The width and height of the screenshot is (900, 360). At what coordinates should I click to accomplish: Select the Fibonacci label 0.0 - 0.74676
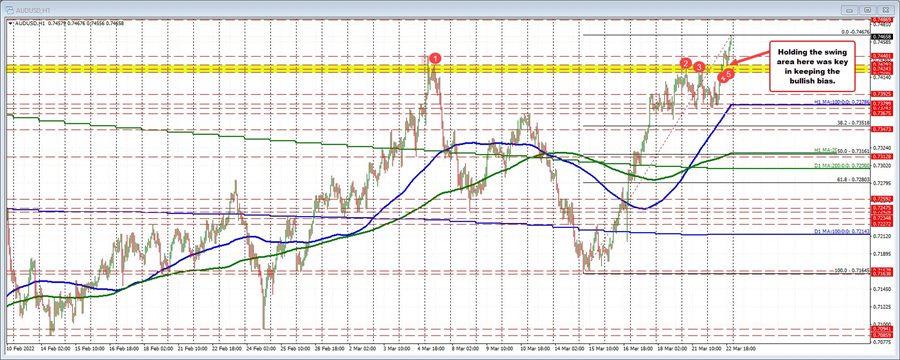coord(854,32)
